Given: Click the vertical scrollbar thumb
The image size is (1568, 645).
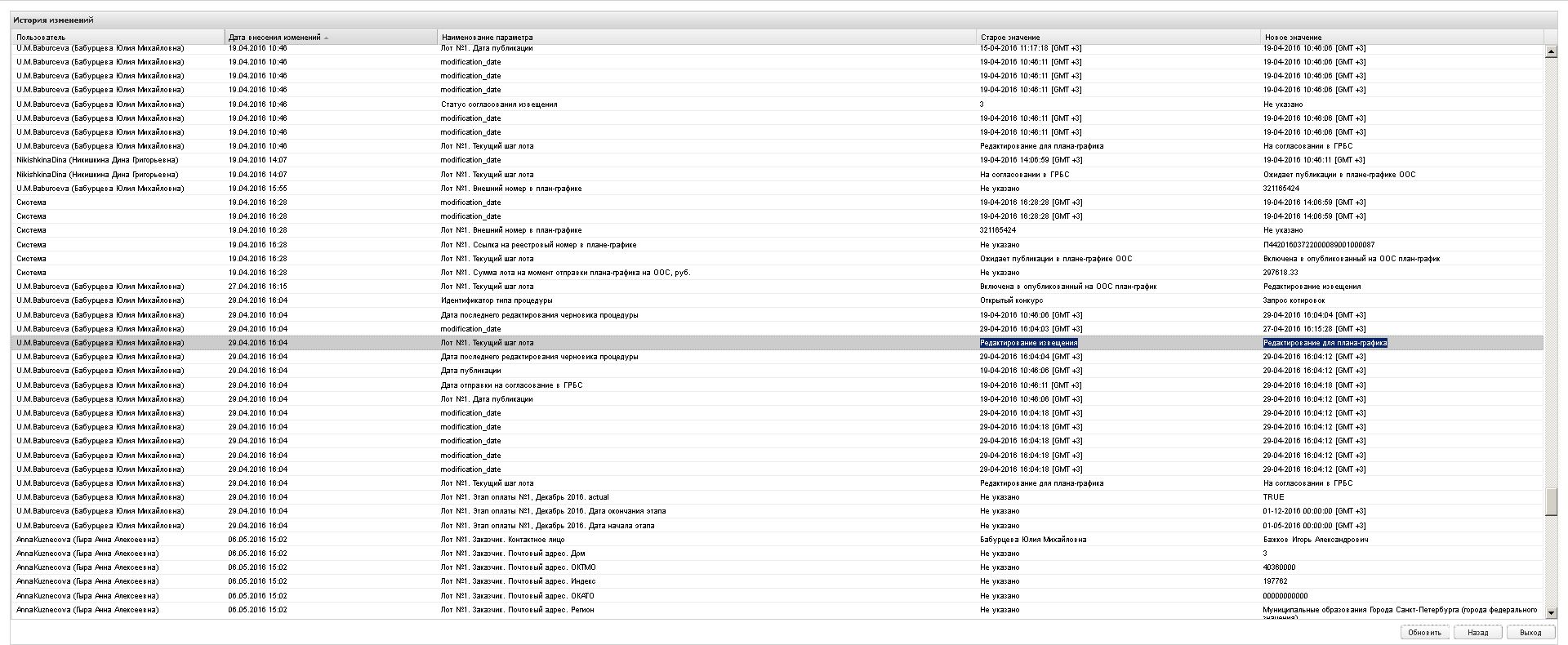Looking at the screenshot, I should pyautogui.click(x=1551, y=501).
